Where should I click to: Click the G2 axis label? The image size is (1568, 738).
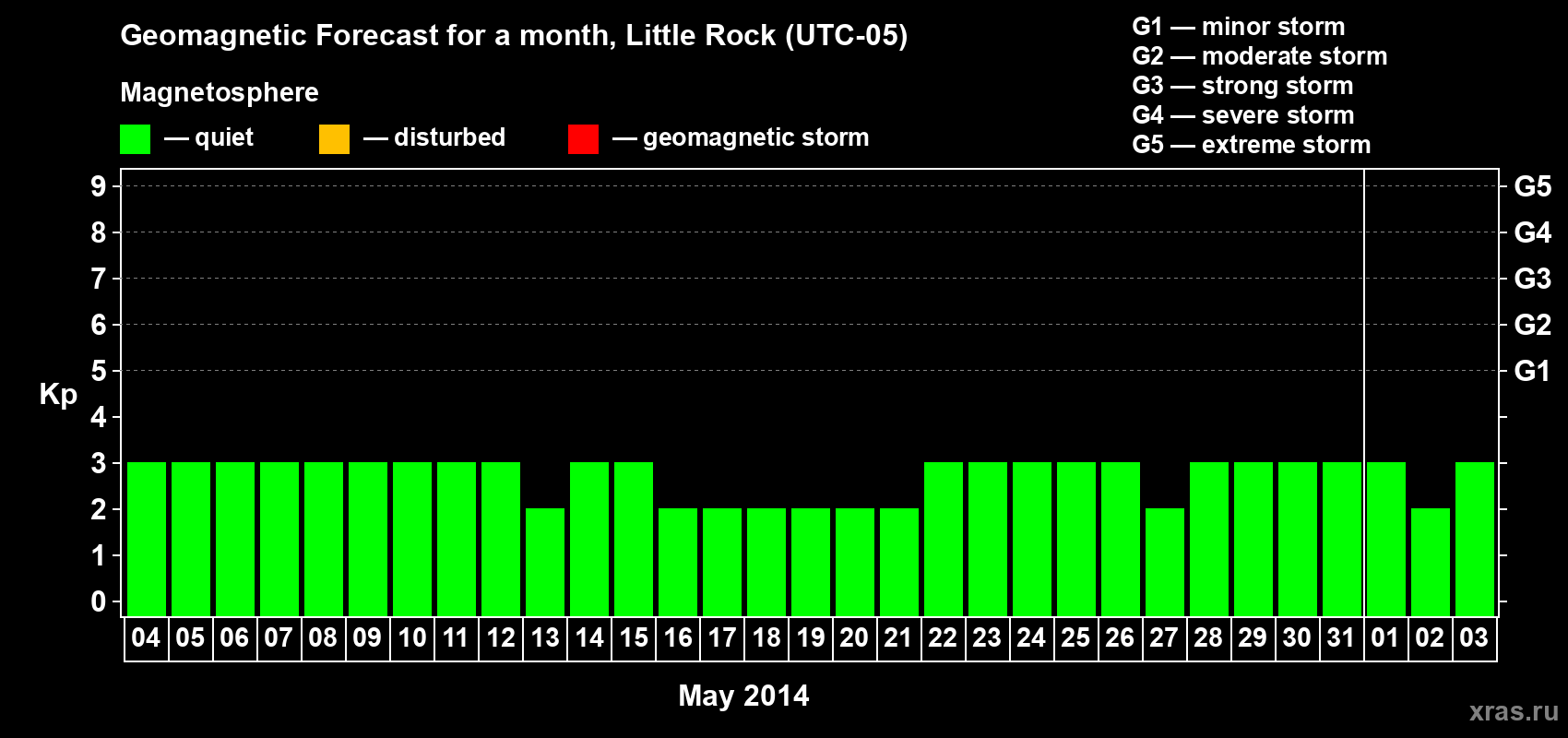pos(1533,325)
